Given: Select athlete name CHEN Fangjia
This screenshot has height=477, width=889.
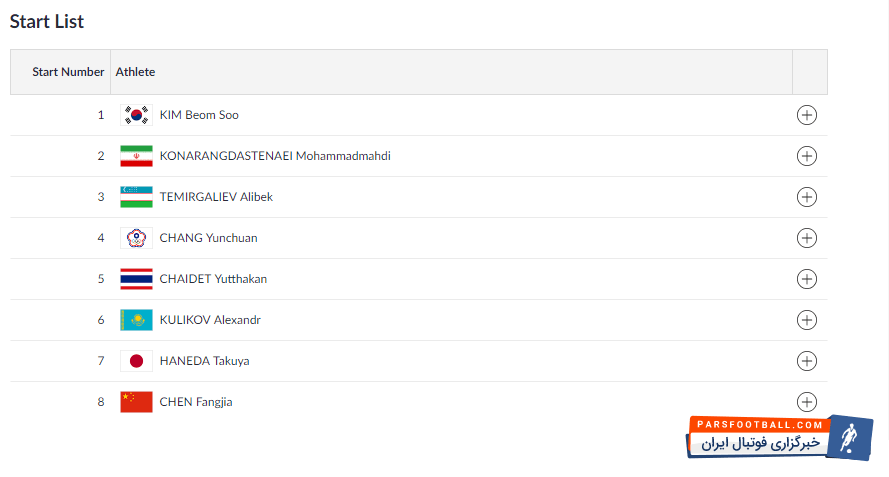Looking at the screenshot, I should 196,402.
